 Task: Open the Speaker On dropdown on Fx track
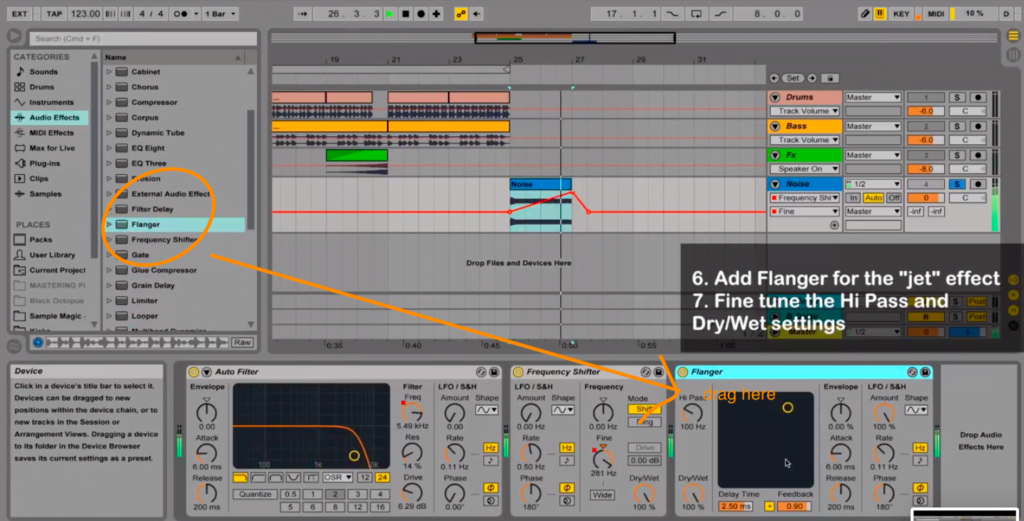[x=804, y=168]
